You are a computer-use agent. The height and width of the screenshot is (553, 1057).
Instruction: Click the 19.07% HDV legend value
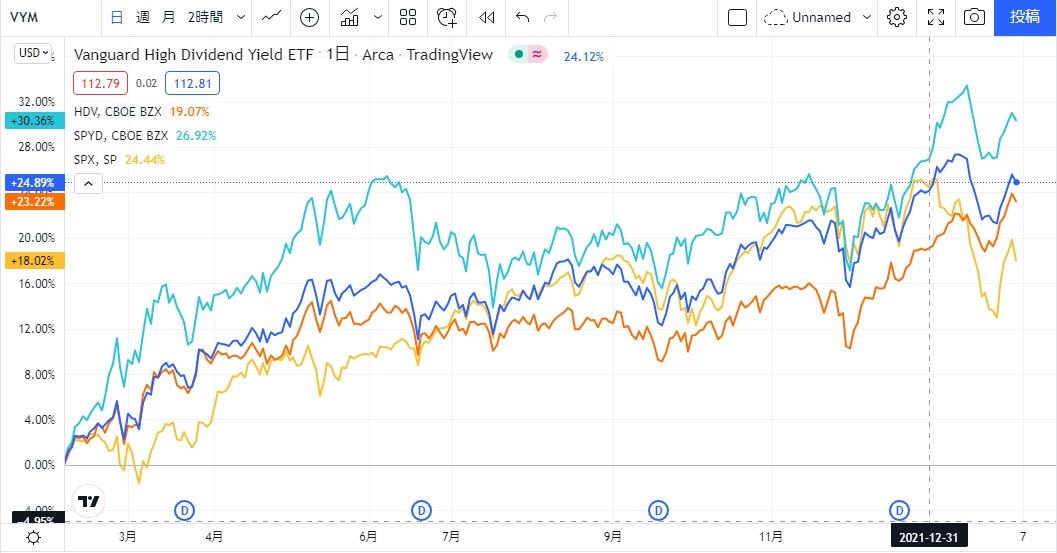pyautogui.click(x=189, y=111)
